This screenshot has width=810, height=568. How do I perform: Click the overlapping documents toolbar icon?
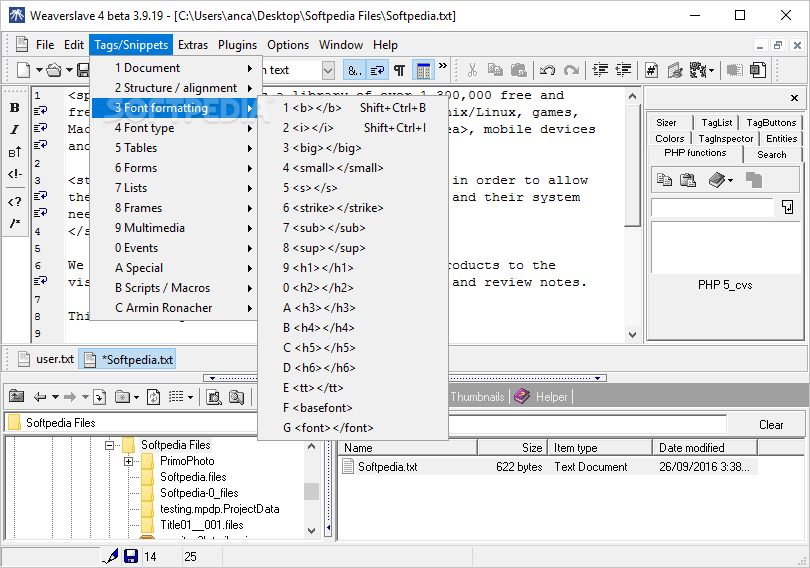point(758,70)
